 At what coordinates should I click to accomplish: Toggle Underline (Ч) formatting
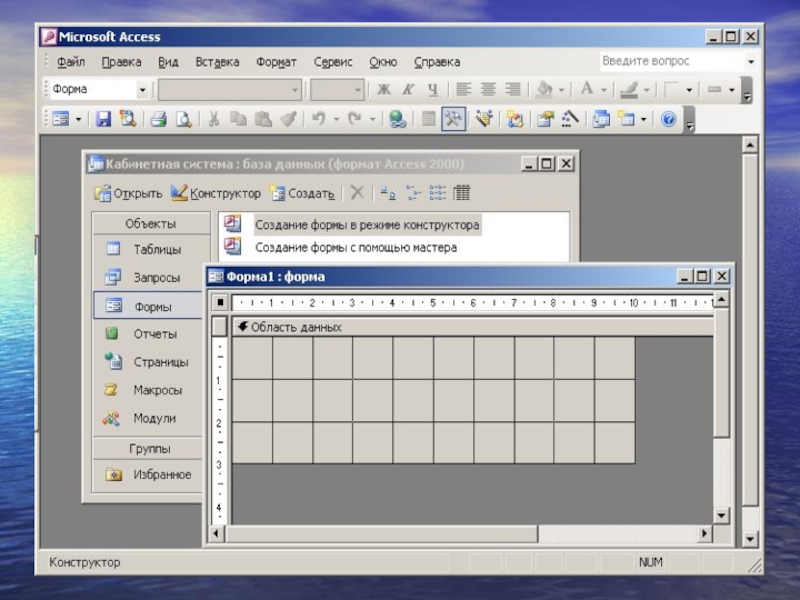(x=433, y=89)
